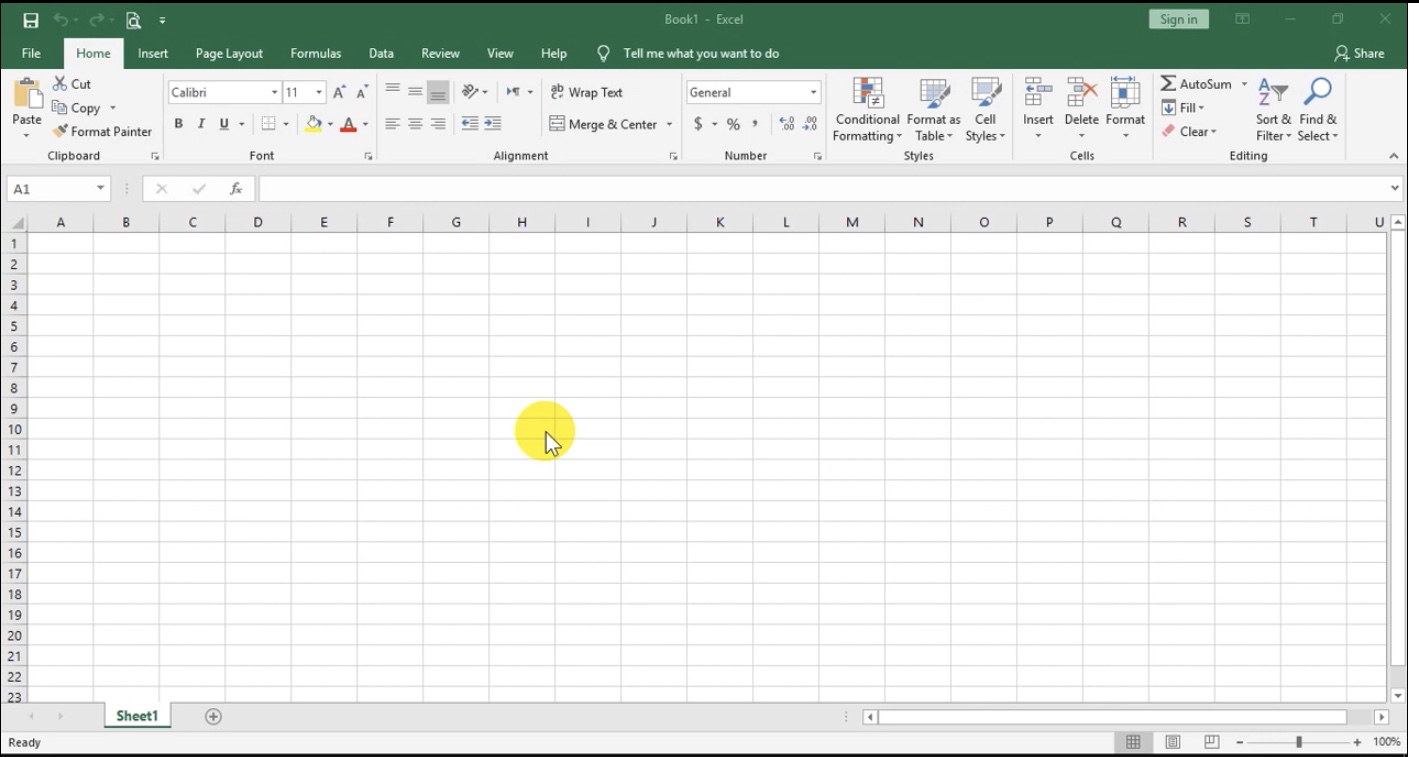
Task: Click the Insert Function fx button
Action: click(236, 188)
